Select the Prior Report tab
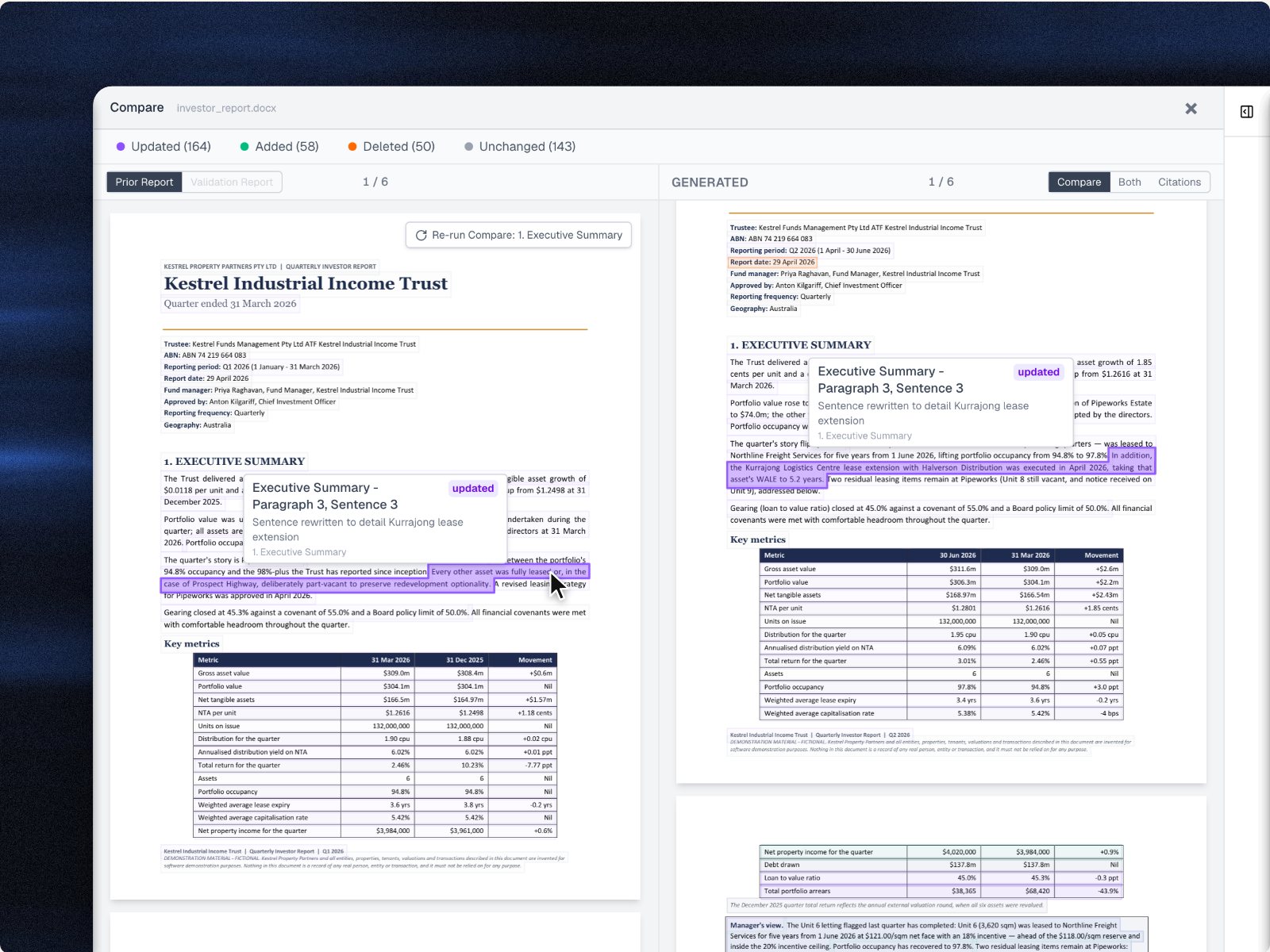The height and width of the screenshot is (952, 1270). pyautogui.click(x=144, y=182)
